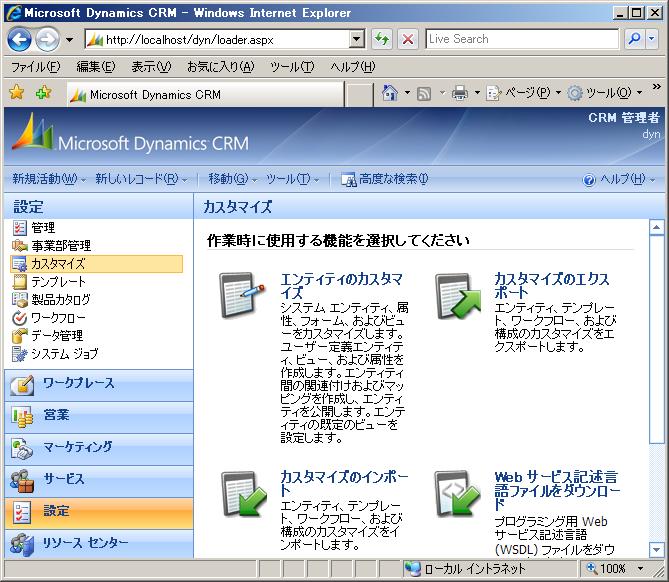Image resolution: width=669 pixels, height=582 pixels.
Task: Click the Favorites Center star icon
Action: tap(17, 93)
